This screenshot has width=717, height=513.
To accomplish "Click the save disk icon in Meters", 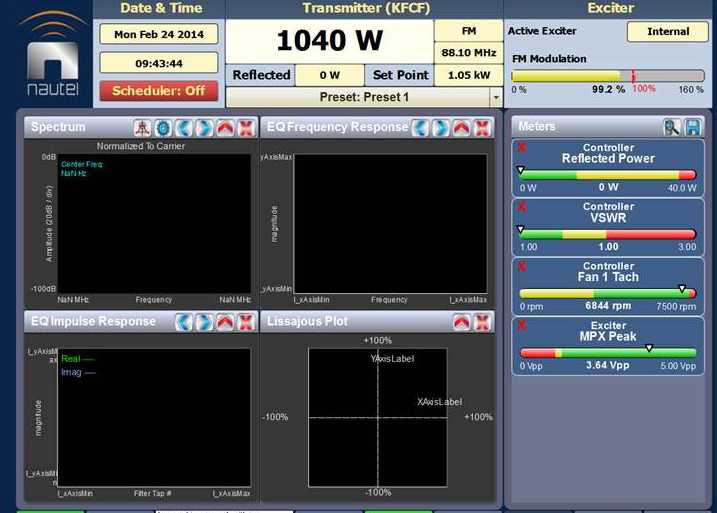I will click(x=692, y=127).
